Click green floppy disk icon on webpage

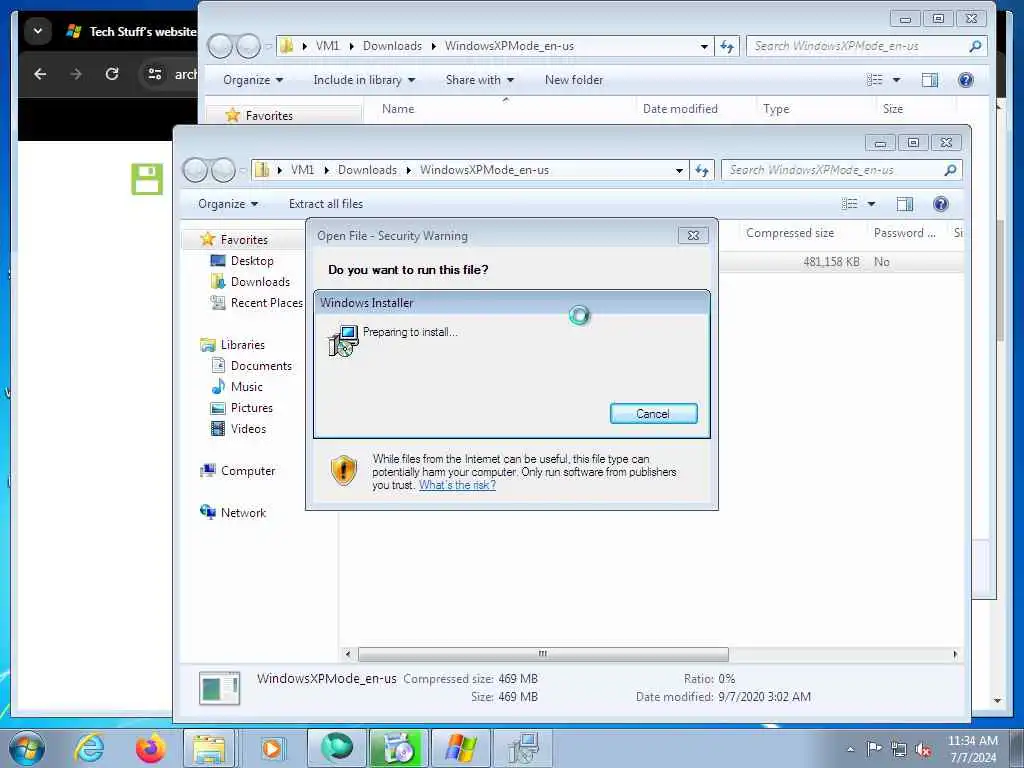point(147,179)
